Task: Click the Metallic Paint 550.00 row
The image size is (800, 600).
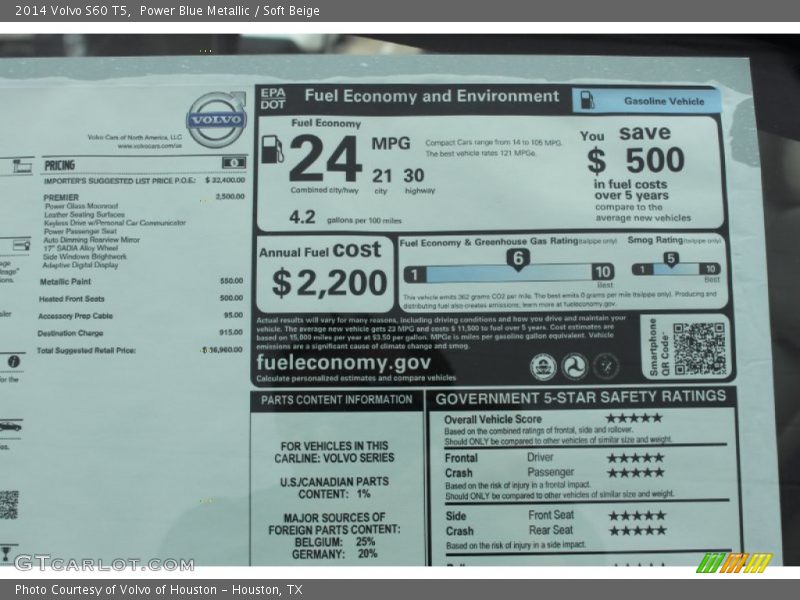Action: pyautogui.click(x=141, y=281)
